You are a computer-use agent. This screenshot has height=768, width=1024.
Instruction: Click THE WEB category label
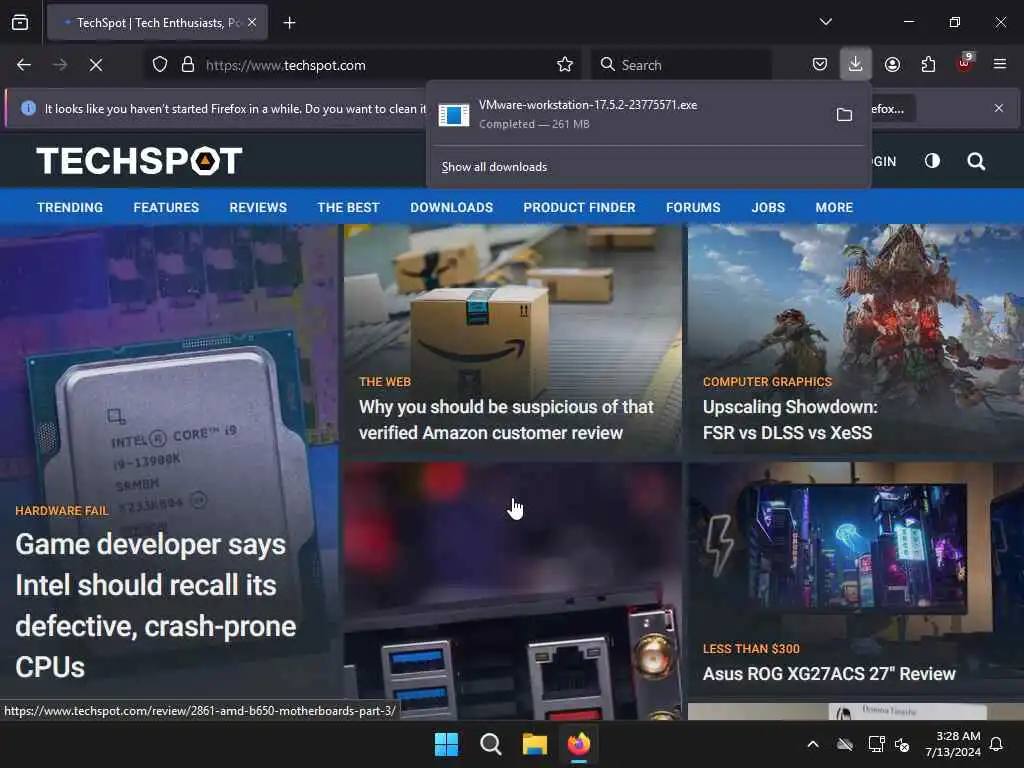(385, 382)
